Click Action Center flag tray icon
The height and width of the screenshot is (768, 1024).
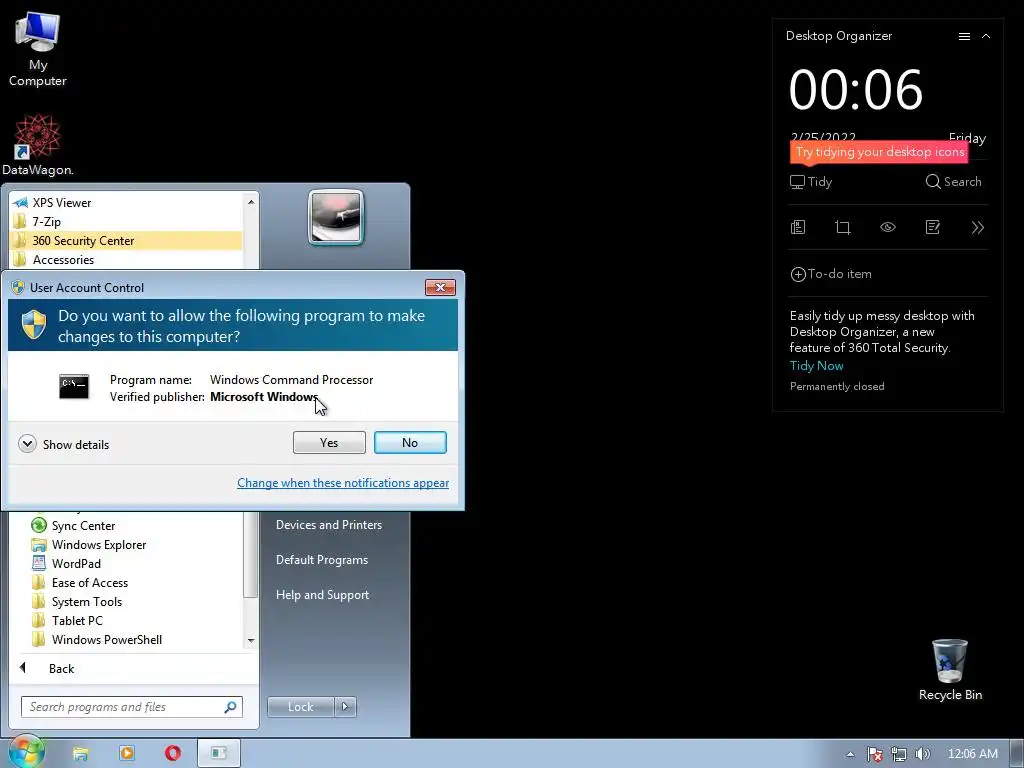click(x=874, y=754)
